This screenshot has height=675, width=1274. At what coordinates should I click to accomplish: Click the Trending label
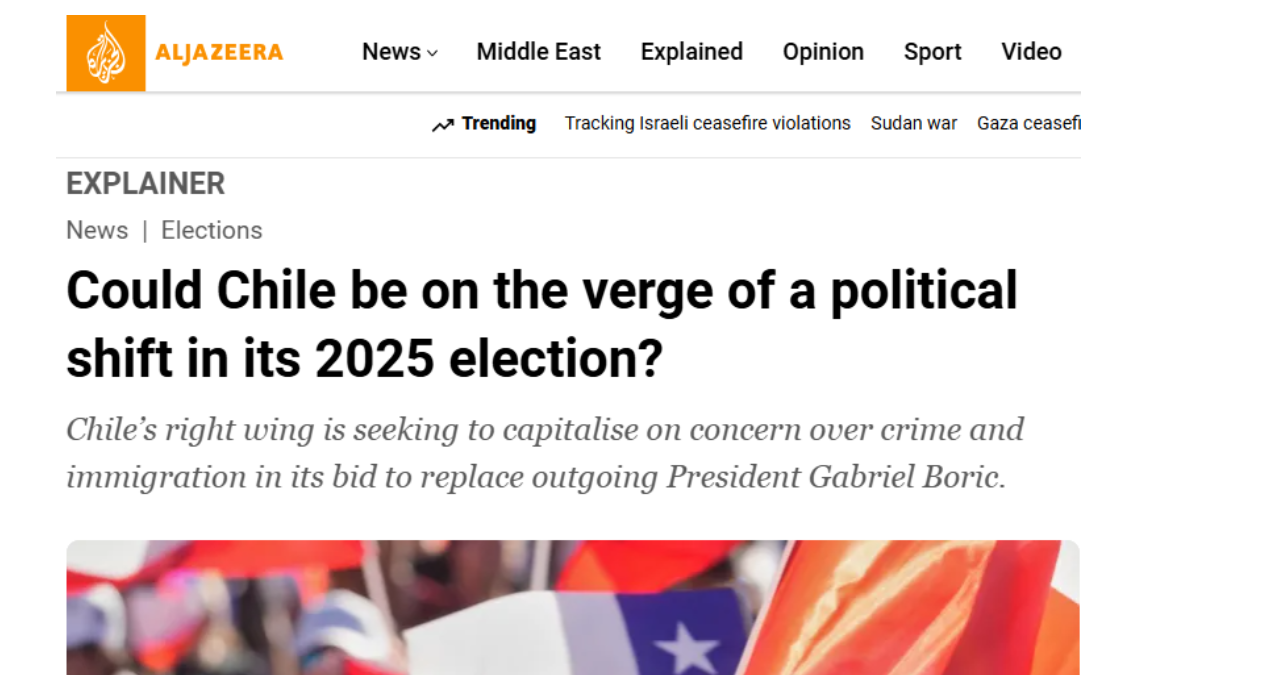point(498,124)
